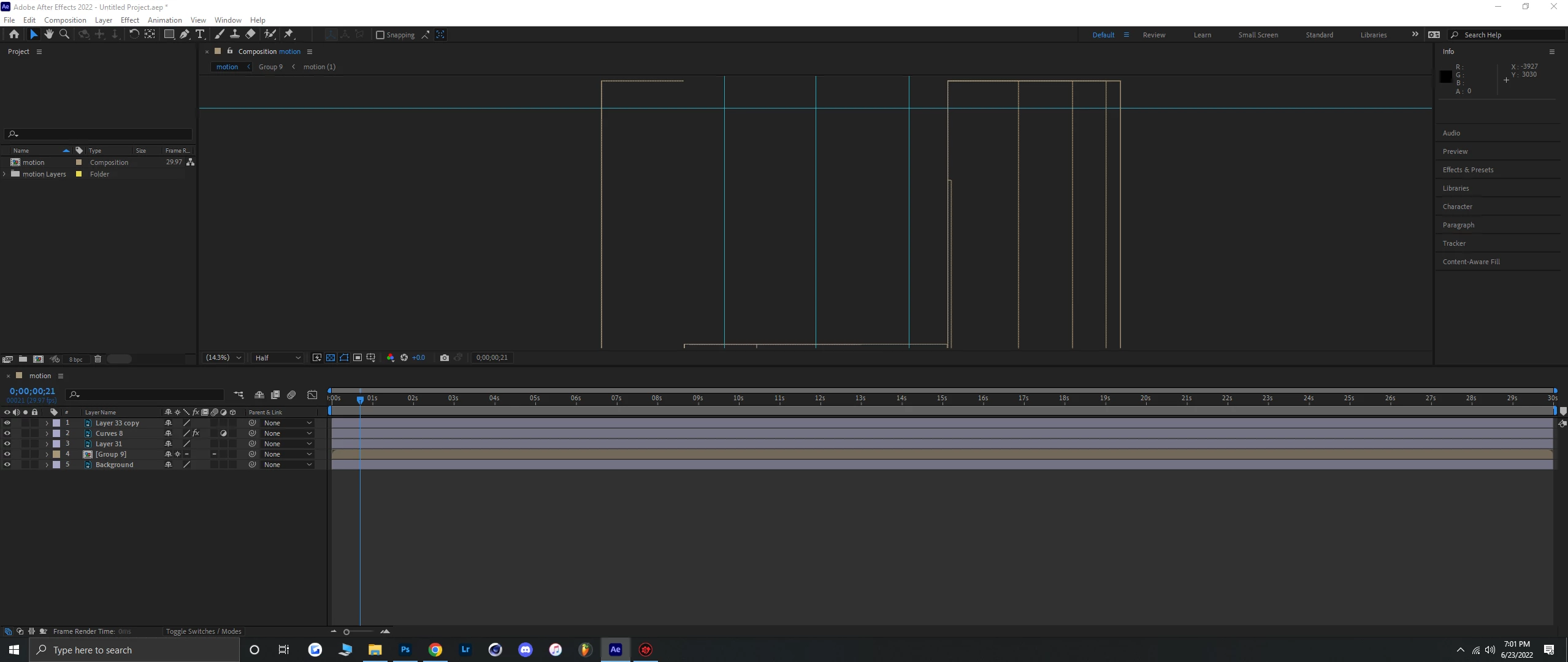The image size is (1568, 662).
Task: Expand the motion Layers folder
Action: click(5, 174)
